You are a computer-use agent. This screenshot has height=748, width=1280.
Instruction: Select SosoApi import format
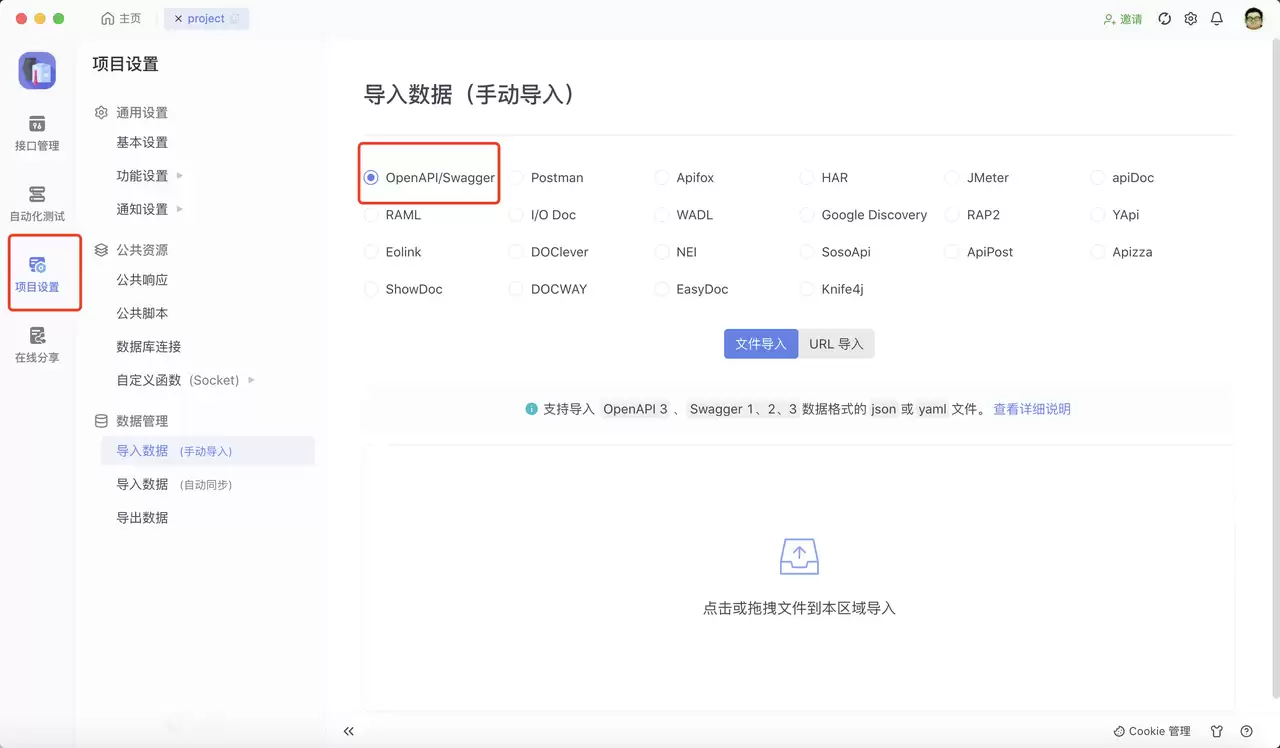coord(836,252)
